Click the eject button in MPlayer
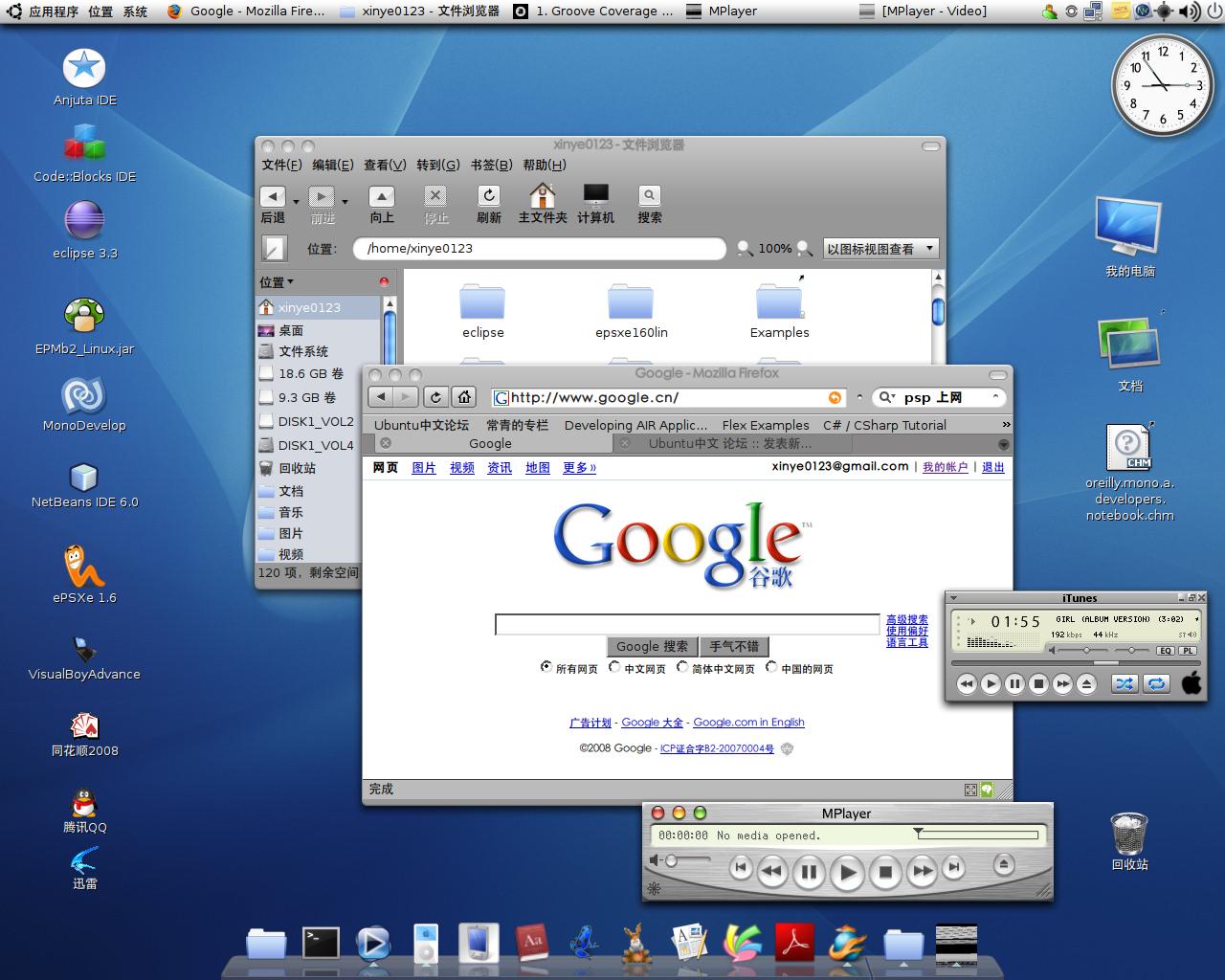 pyautogui.click(x=1003, y=864)
